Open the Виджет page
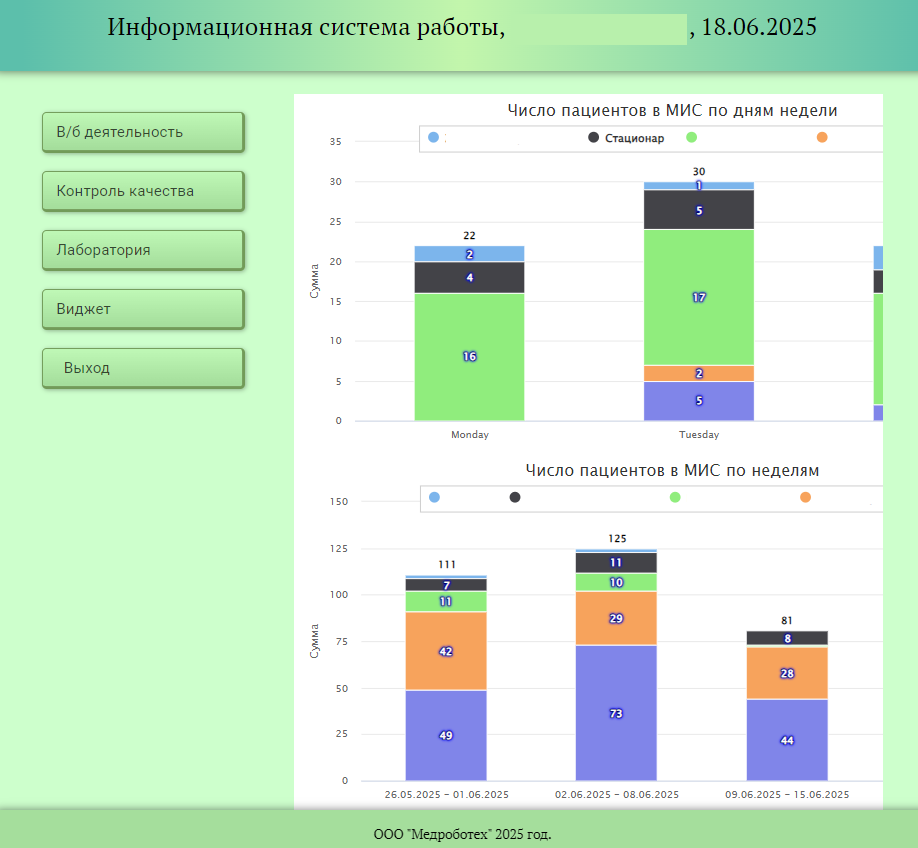The width and height of the screenshot is (918, 848). click(143, 309)
